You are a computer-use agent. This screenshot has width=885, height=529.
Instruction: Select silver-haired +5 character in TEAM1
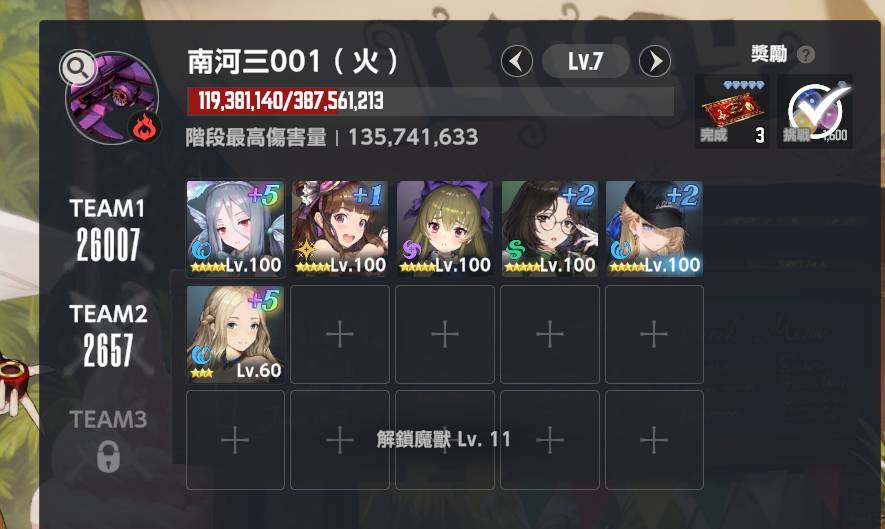pos(235,229)
